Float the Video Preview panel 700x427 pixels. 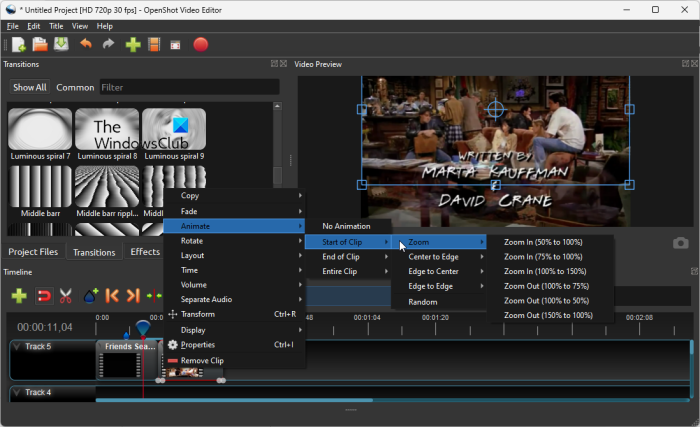click(686, 64)
